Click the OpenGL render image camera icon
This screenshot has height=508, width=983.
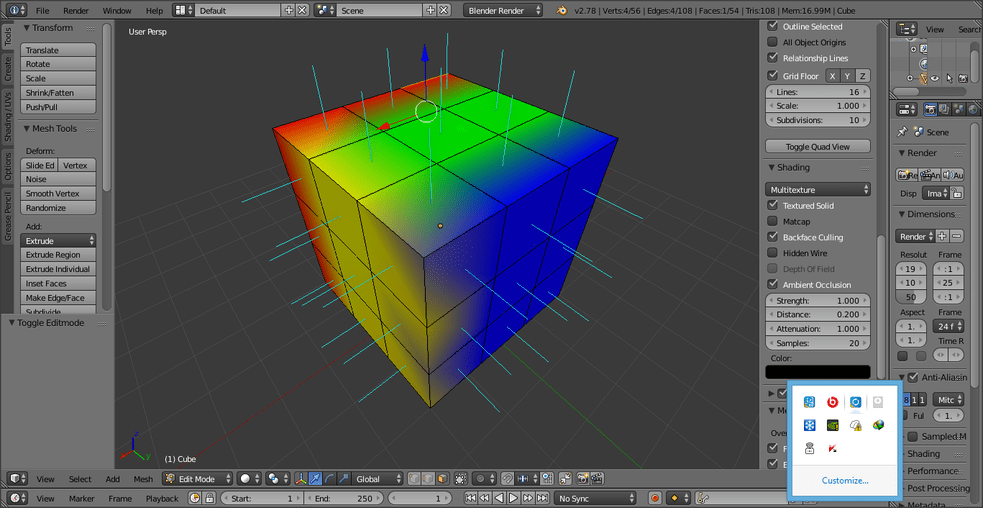582,479
